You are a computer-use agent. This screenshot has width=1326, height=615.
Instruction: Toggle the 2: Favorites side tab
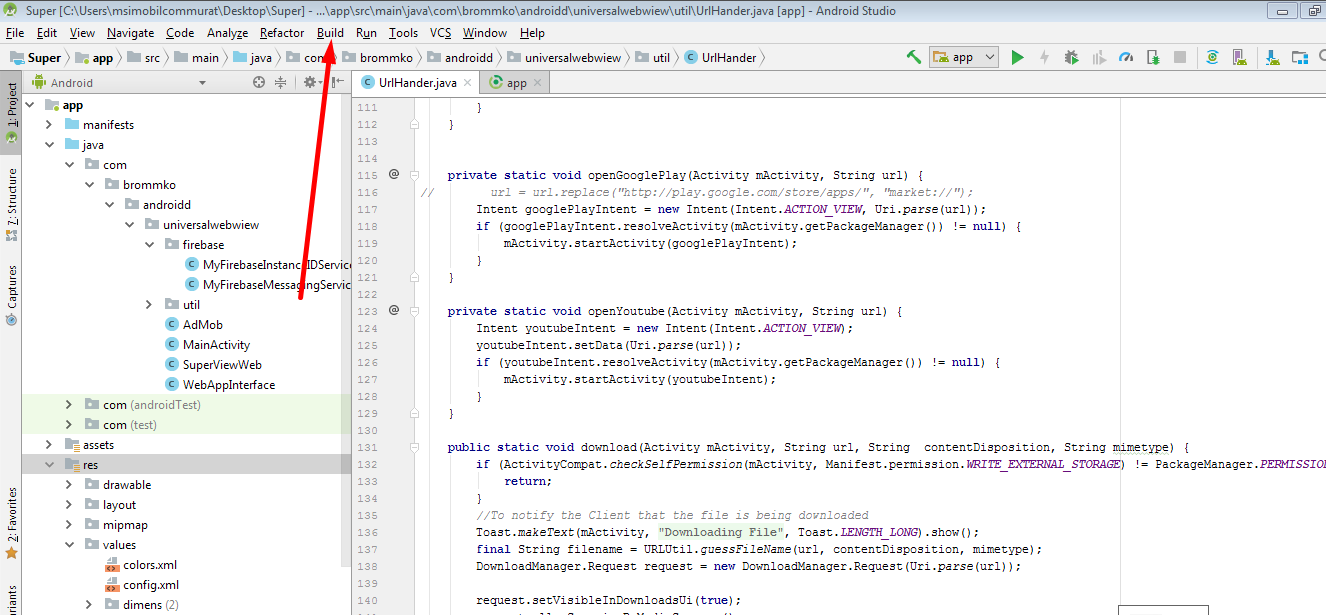(11, 524)
